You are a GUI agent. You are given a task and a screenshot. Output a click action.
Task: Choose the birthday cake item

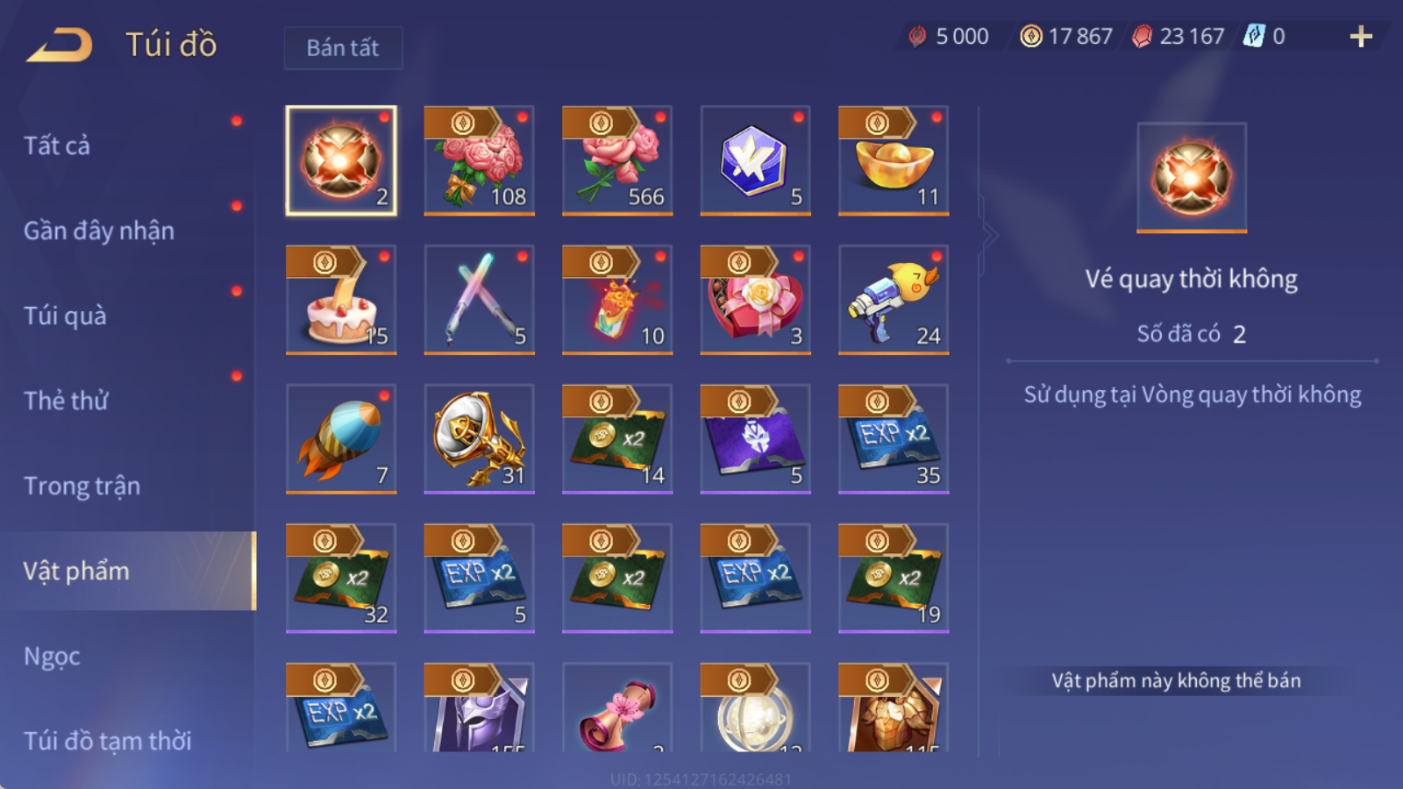(x=341, y=300)
